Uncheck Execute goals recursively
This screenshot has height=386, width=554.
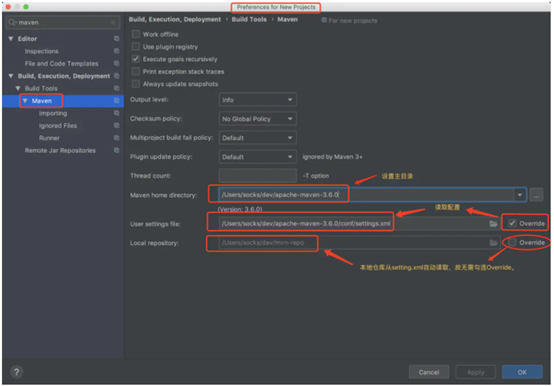pyautogui.click(x=136, y=59)
